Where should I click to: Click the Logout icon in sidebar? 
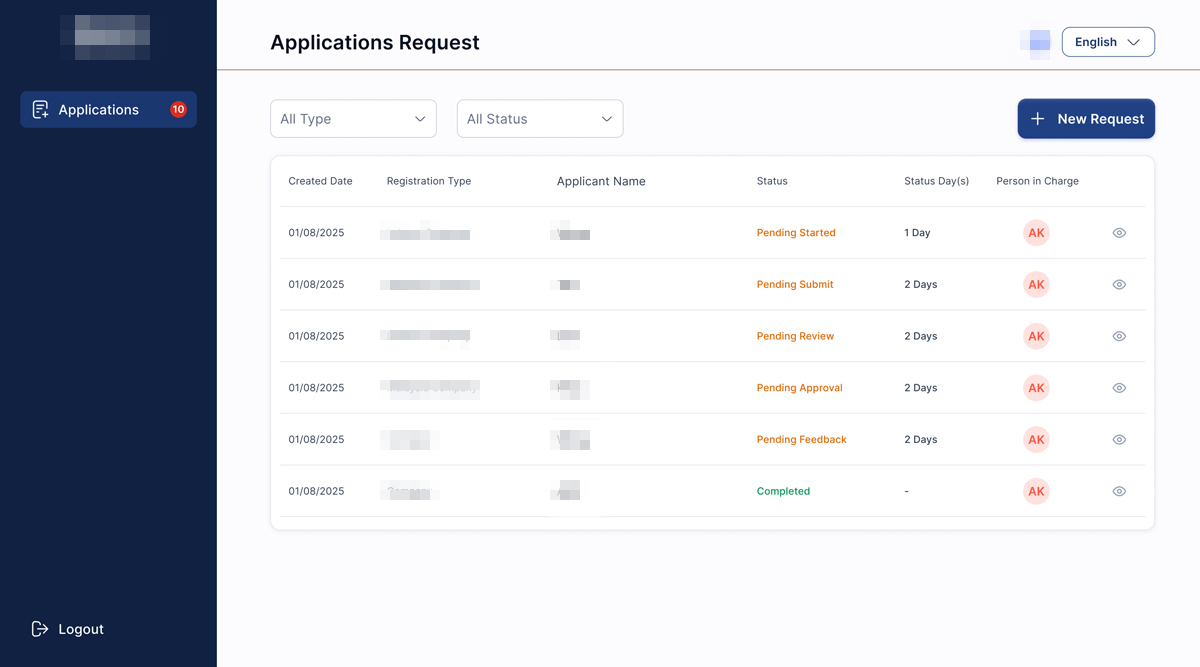[x=40, y=629]
